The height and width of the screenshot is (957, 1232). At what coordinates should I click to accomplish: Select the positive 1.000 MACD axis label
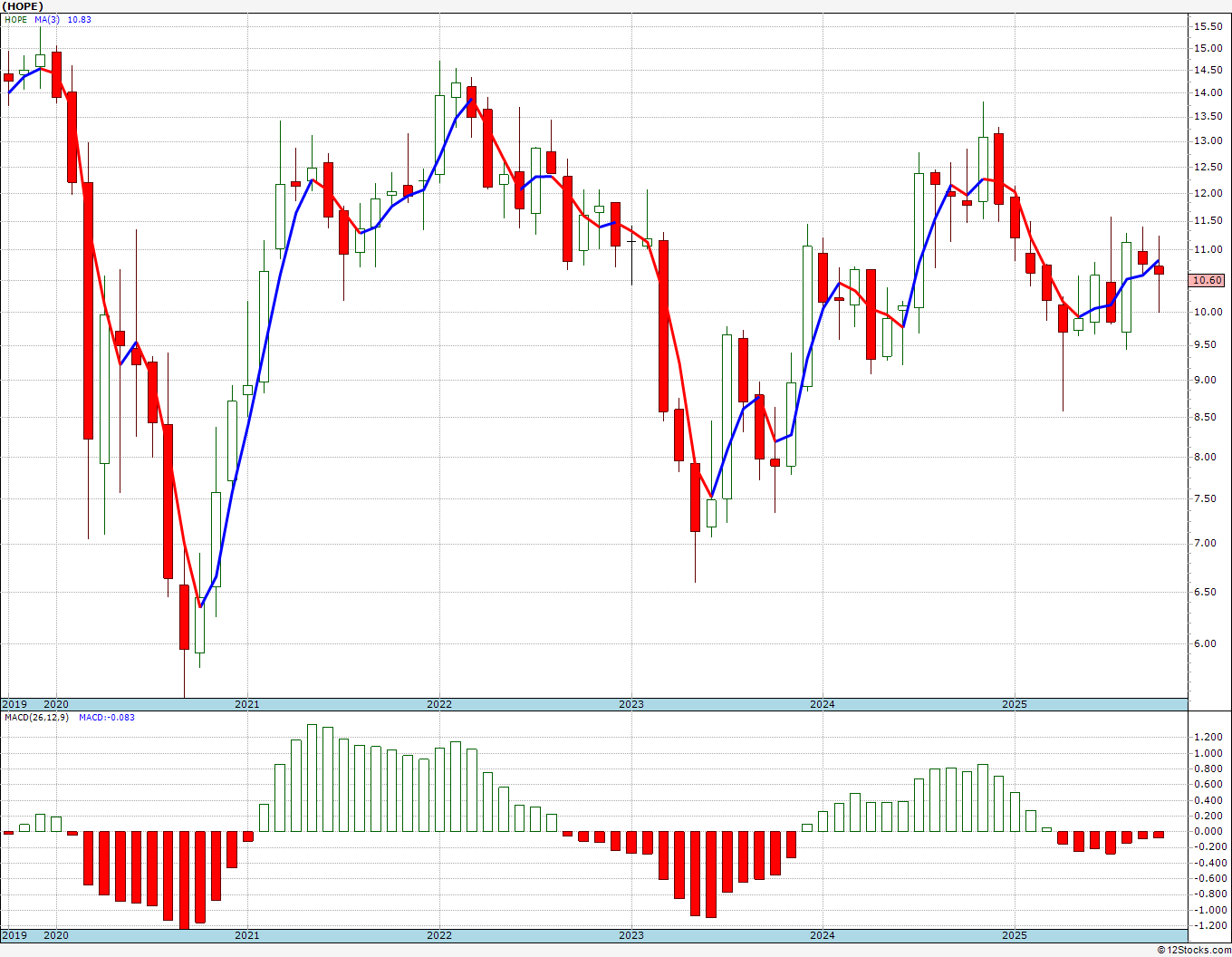(1208, 753)
